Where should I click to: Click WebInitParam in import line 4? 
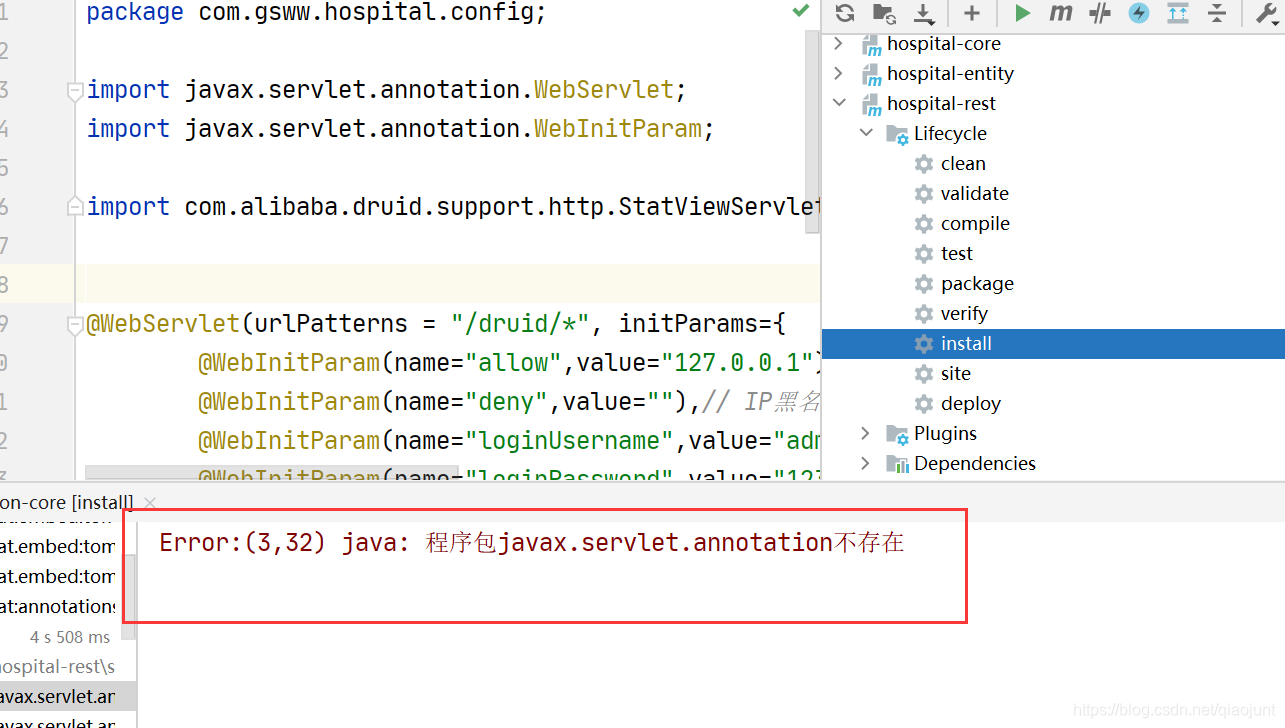(x=618, y=129)
